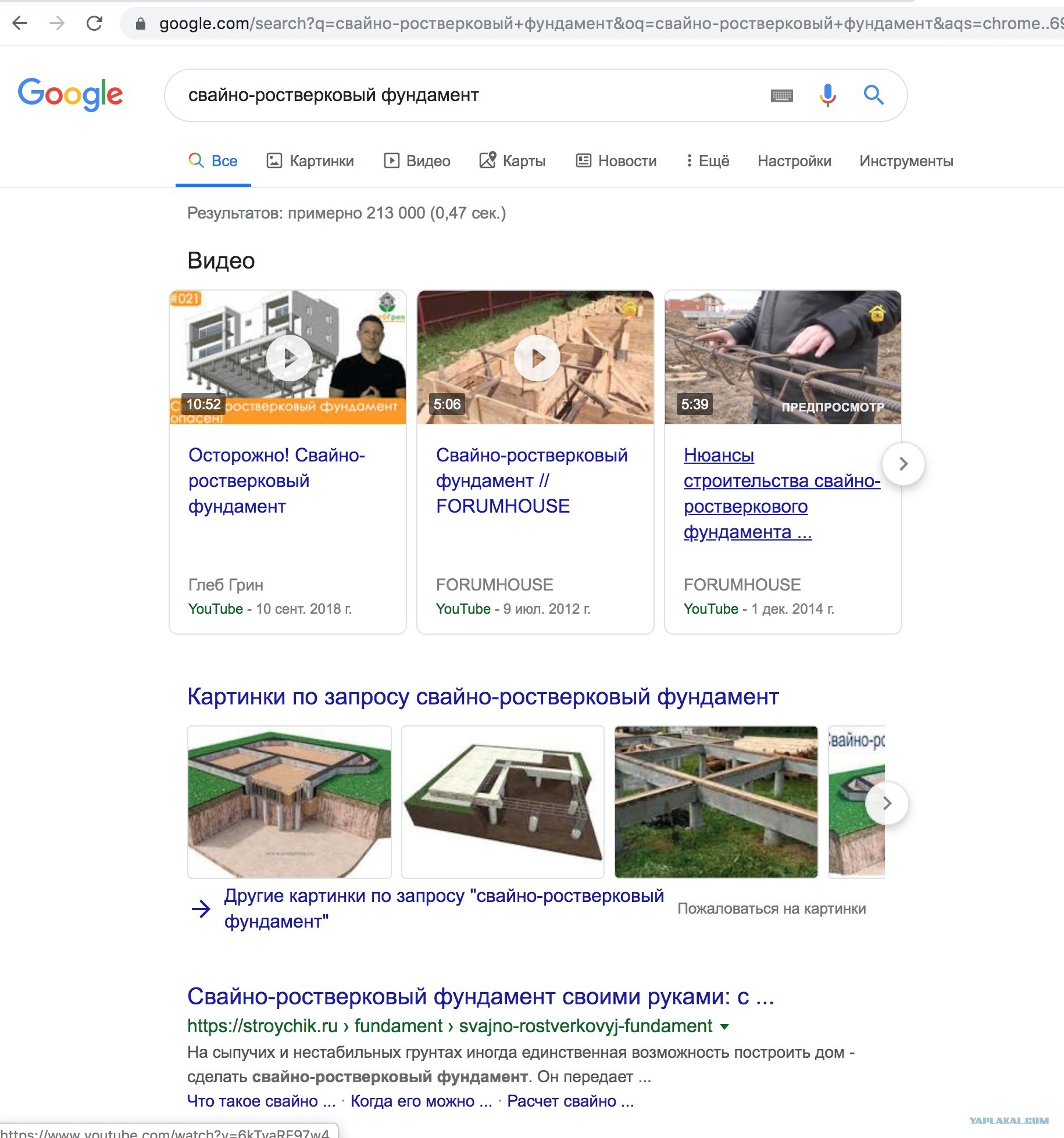Open Инструменты search tools
Image resolution: width=1064 pixels, height=1138 pixels.
point(906,161)
